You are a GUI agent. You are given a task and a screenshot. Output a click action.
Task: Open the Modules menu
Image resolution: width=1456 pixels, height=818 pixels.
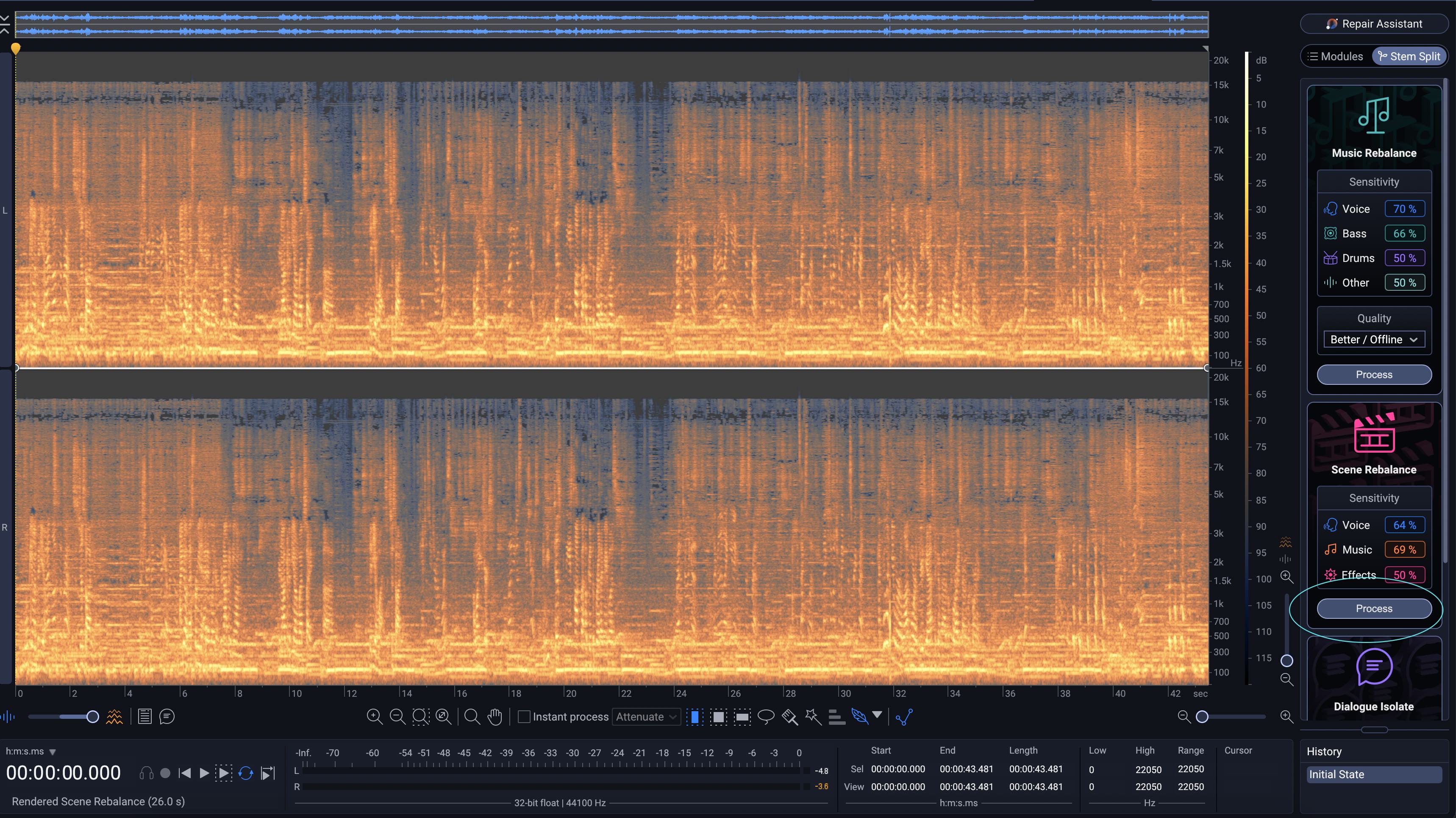(x=1334, y=56)
